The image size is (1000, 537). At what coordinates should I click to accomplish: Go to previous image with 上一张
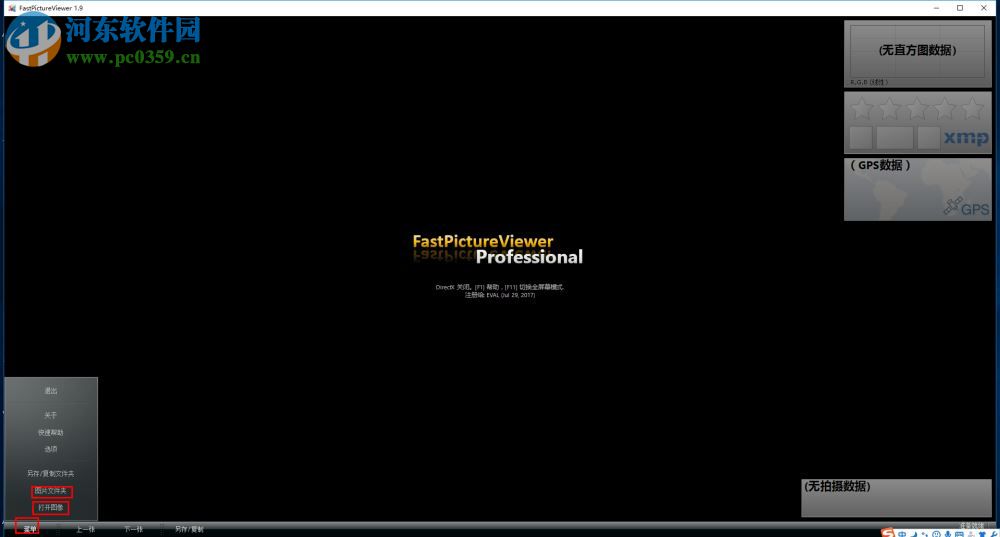click(x=85, y=529)
